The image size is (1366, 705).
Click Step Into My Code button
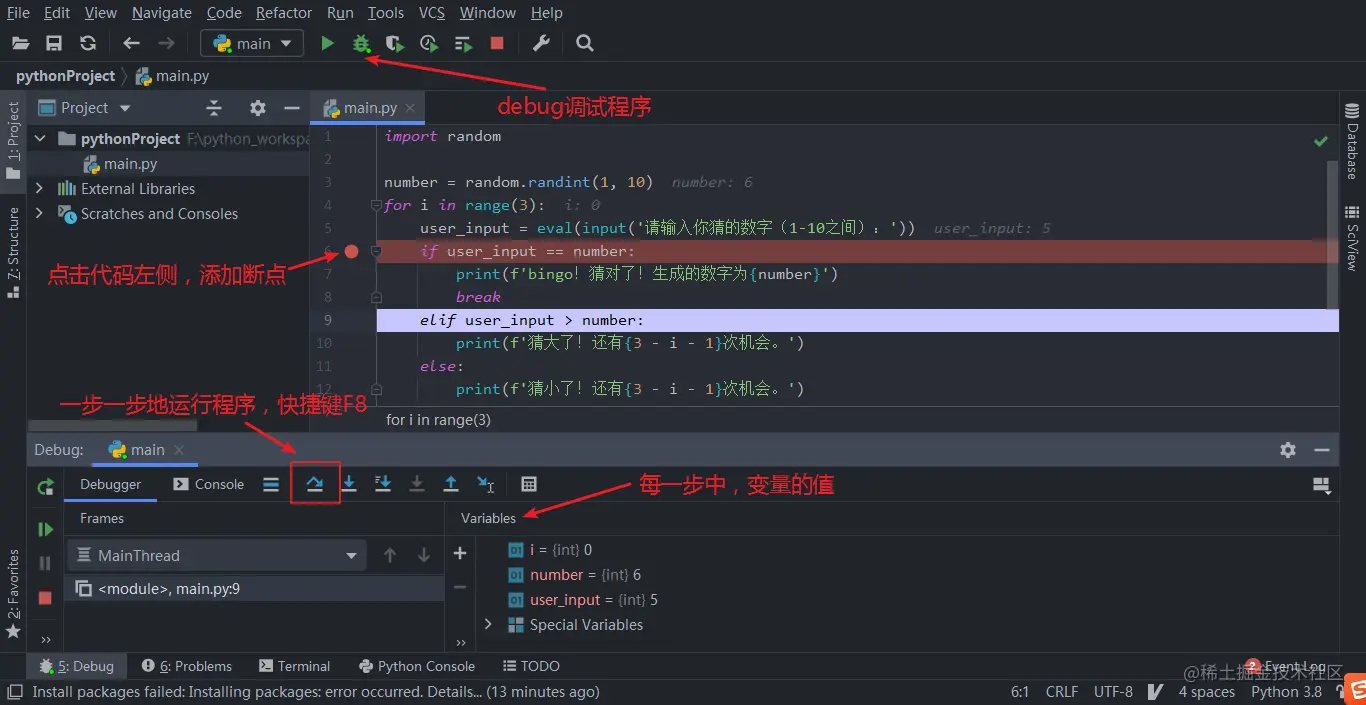coord(383,484)
